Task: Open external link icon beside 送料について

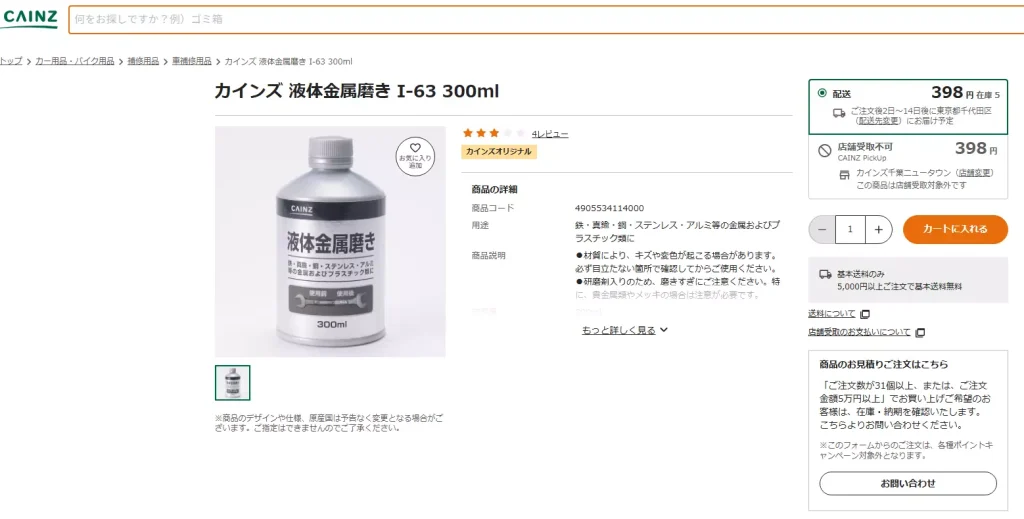Action: tap(865, 314)
